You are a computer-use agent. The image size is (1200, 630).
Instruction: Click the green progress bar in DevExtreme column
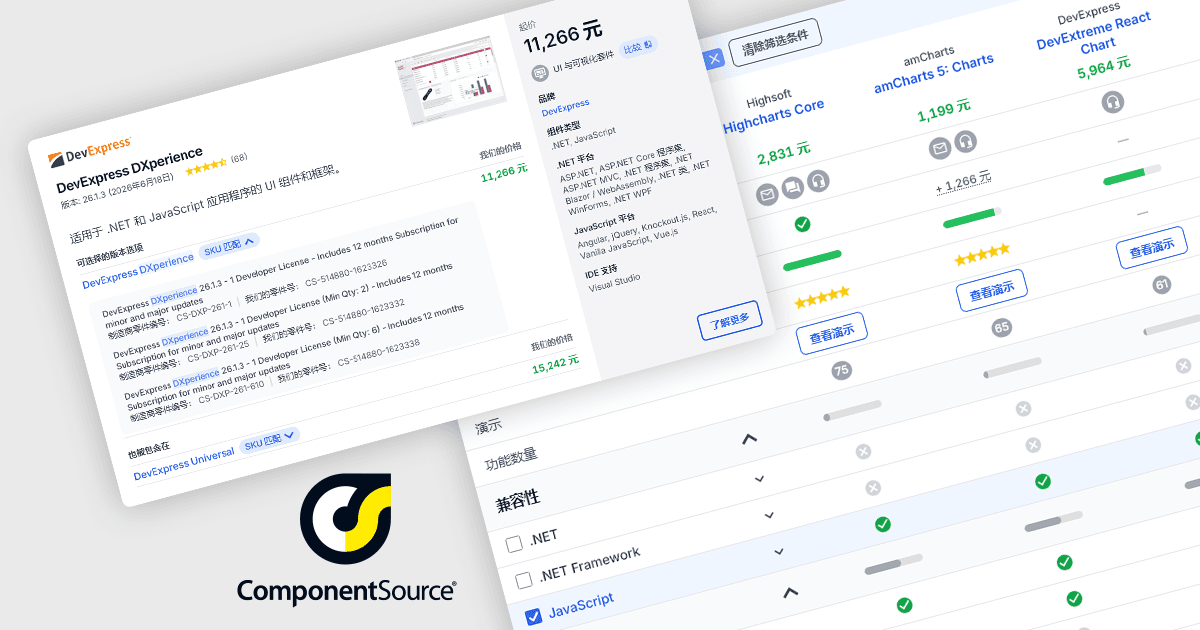click(x=1131, y=176)
